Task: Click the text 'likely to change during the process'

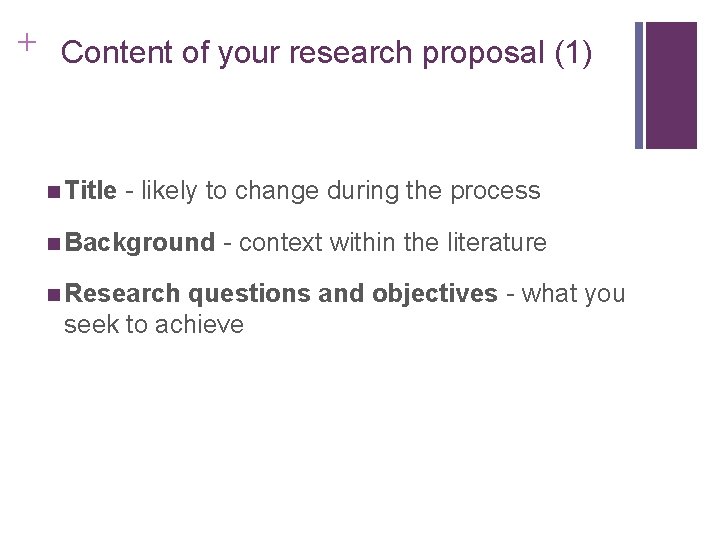Action: pyautogui.click(x=341, y=191)
